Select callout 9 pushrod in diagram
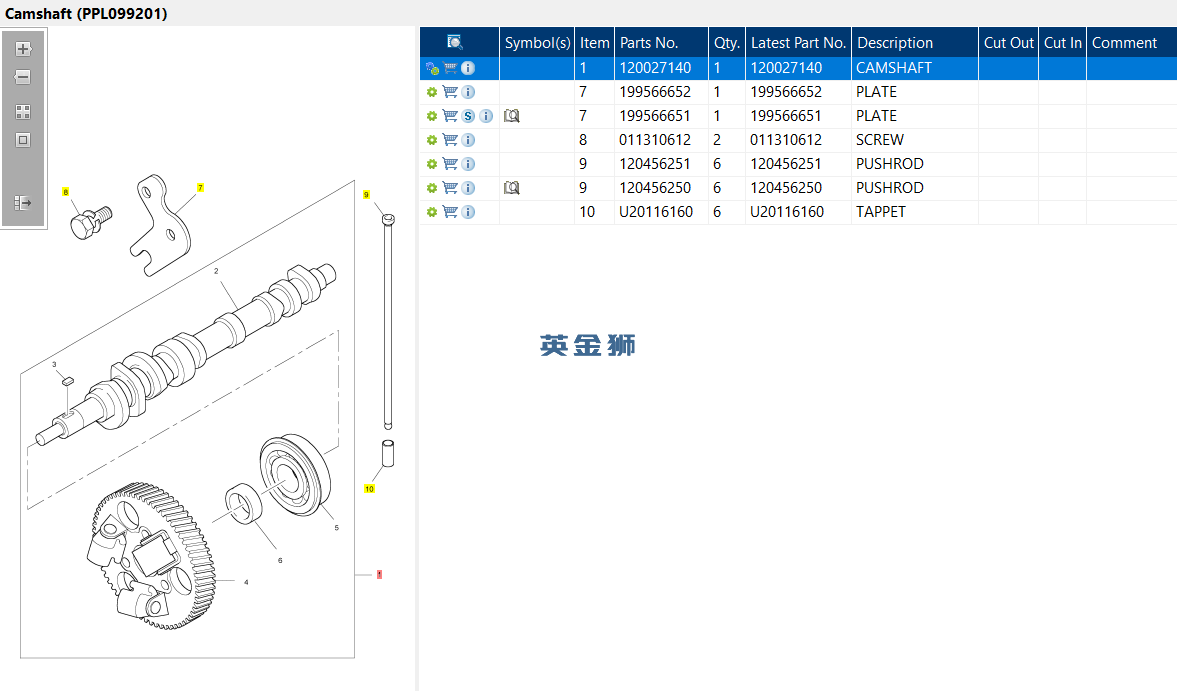 [366, 195]
